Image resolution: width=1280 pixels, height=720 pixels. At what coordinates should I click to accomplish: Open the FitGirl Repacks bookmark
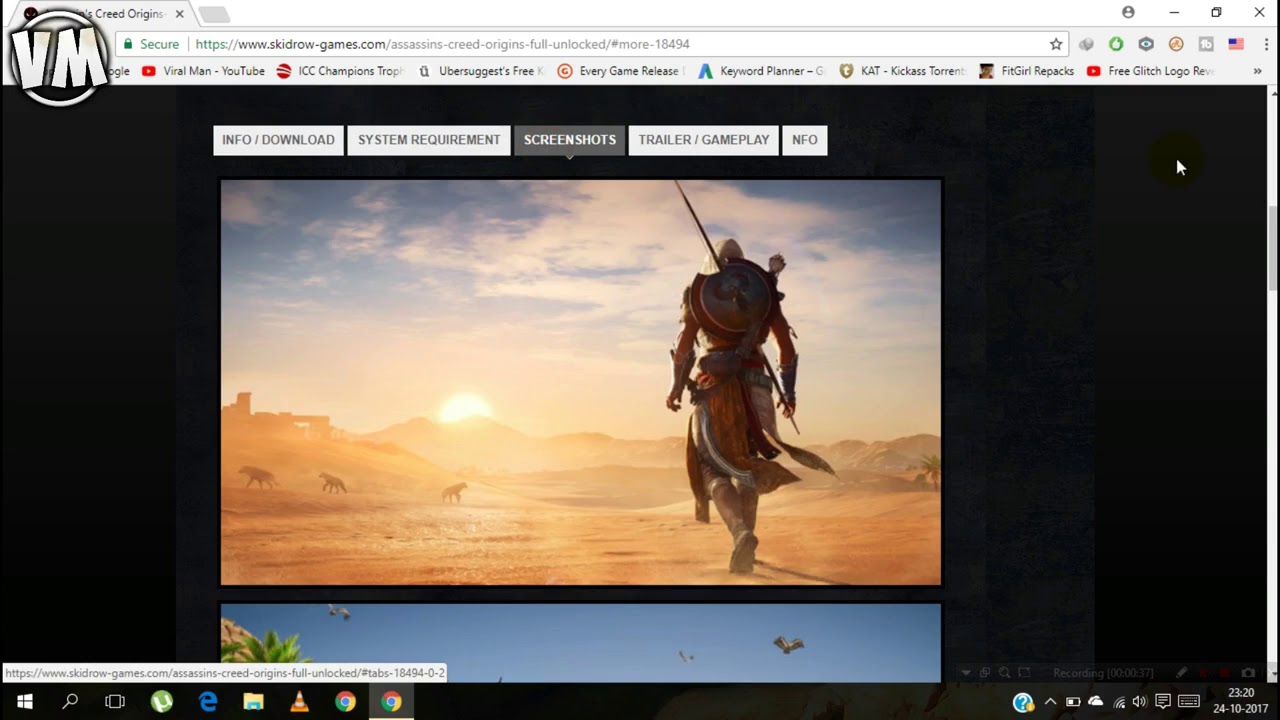point(1027,71)
